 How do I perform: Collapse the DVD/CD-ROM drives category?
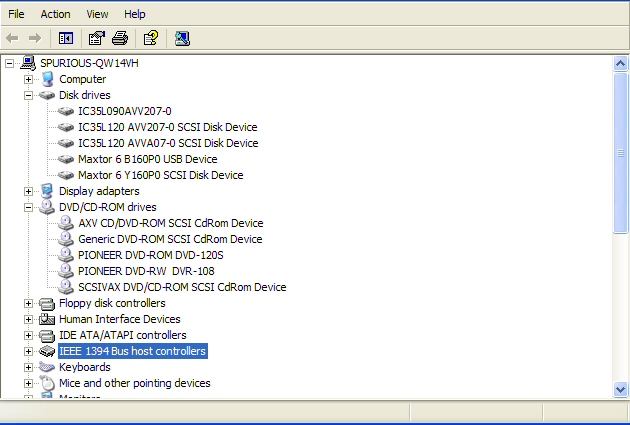tap(28, 207)
